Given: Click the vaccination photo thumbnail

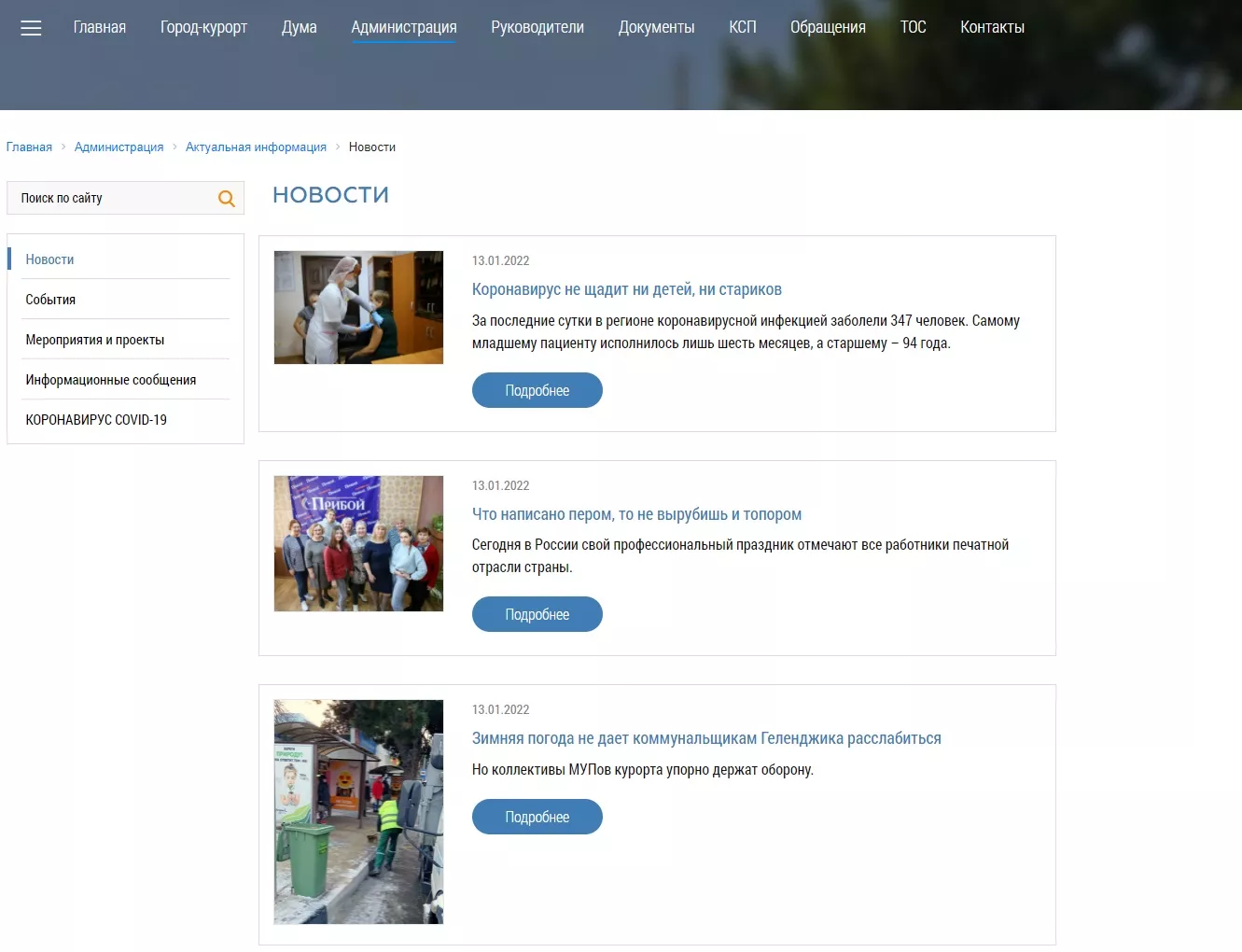Looking at the screenshot, I should pyautogui.click(x=358, y=307).
